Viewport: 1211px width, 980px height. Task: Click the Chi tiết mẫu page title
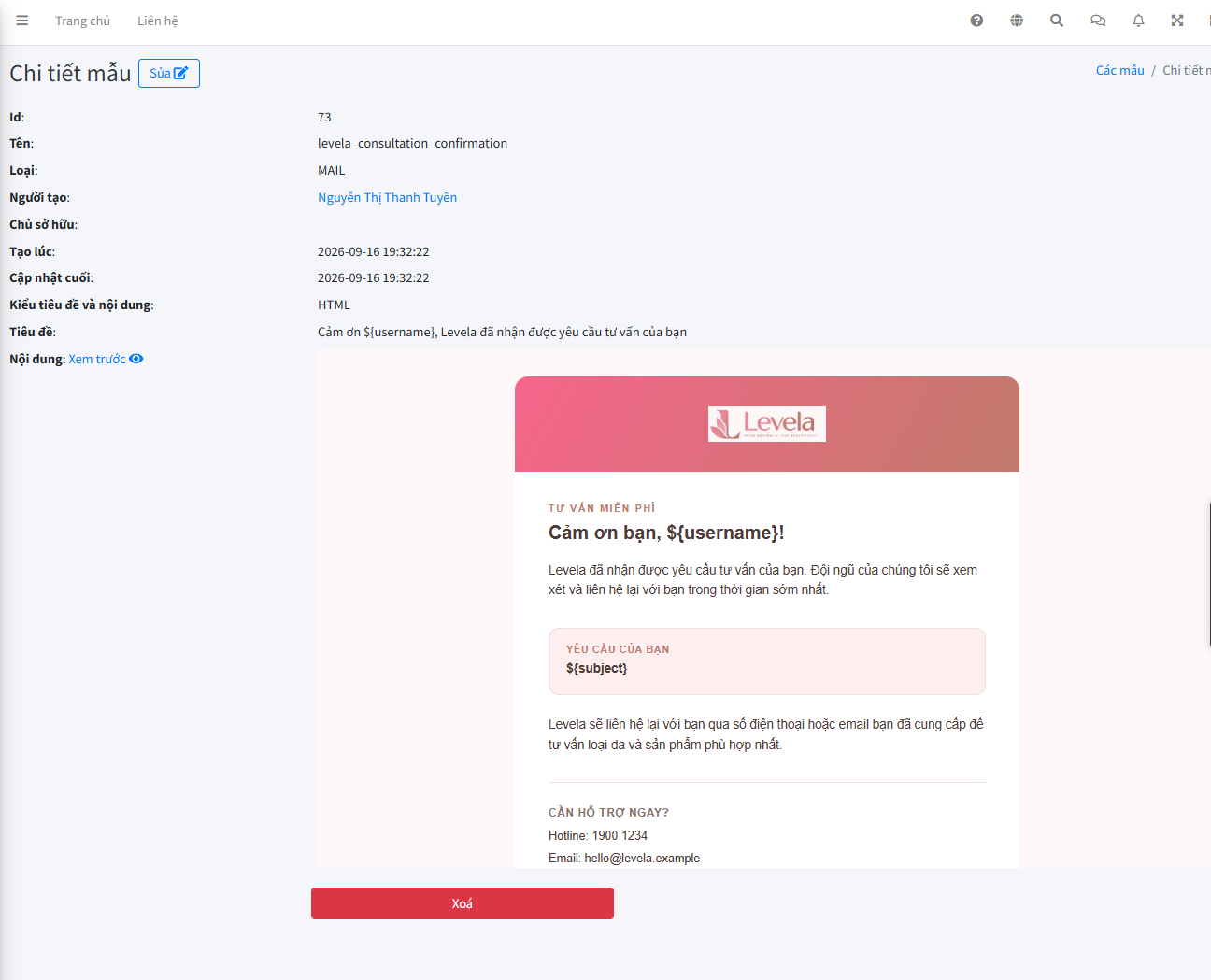click(70, 73)
